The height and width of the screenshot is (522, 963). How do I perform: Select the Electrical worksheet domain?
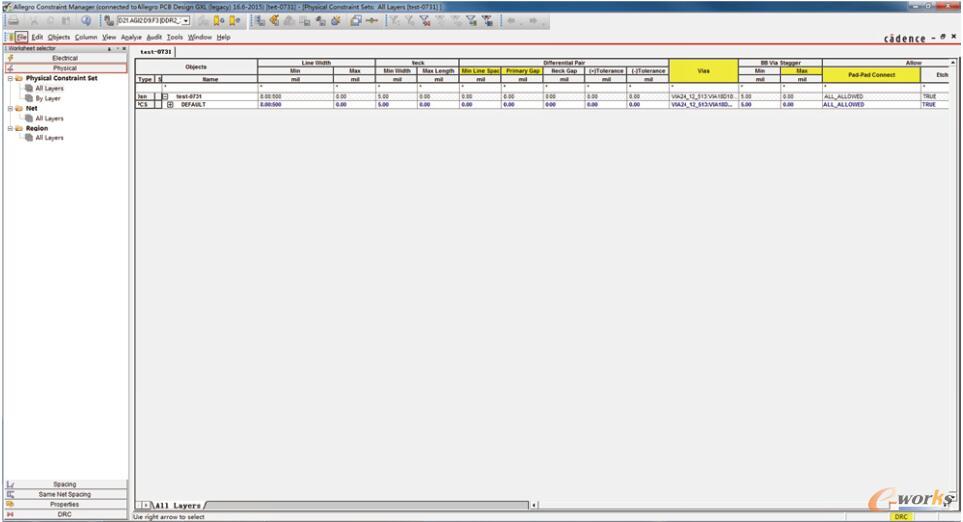tap(65, 58)
